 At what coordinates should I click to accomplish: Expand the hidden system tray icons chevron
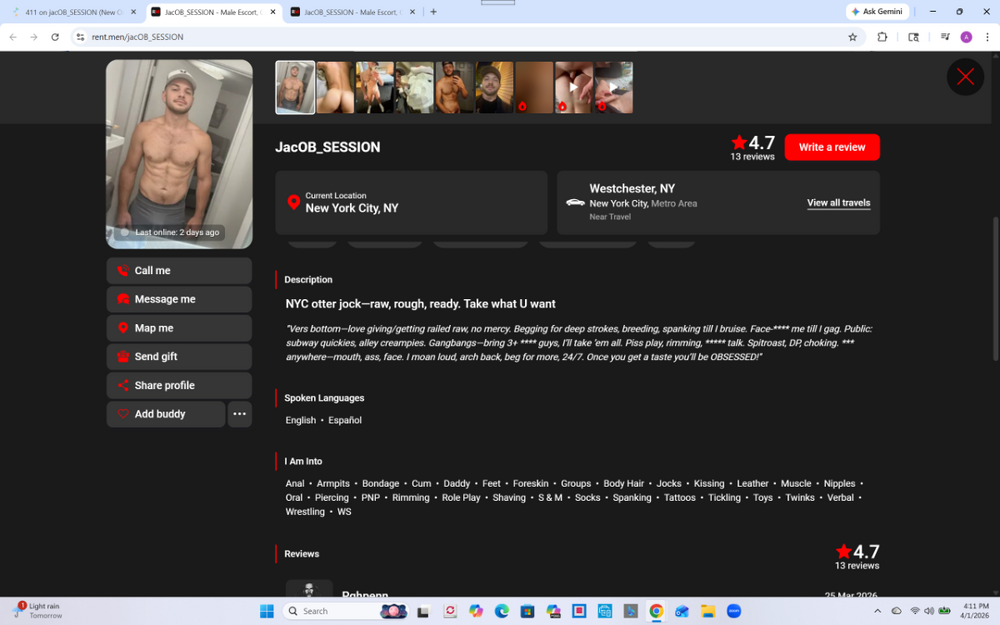(877, 611)
